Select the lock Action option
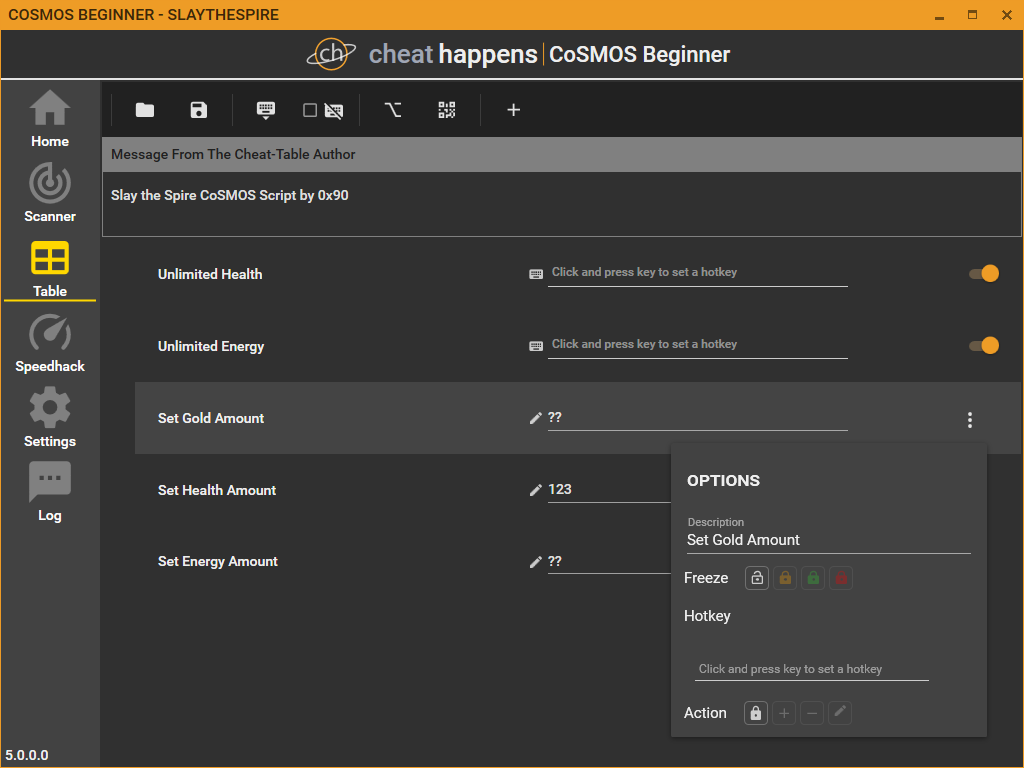This screenshot has height=768, width=1024. [x=756, y=713]
